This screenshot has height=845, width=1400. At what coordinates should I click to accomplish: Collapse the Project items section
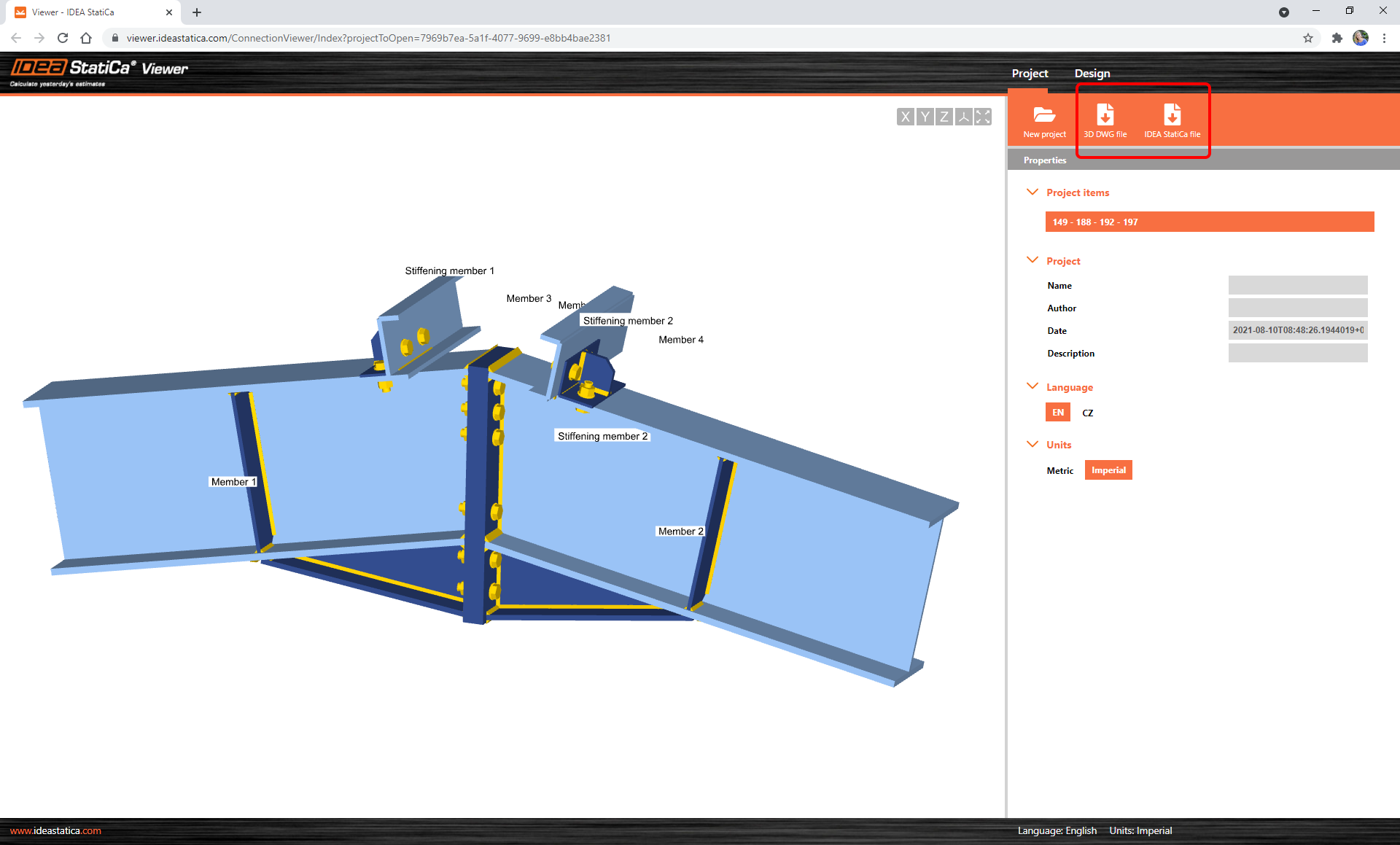pyautogui.click(x=1032, y=192)
